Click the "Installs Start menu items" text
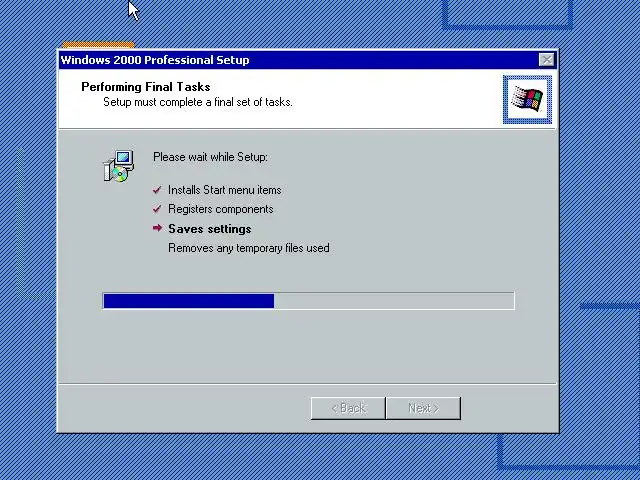The height and width of the screenshot is (480, 640). [225, 190]
